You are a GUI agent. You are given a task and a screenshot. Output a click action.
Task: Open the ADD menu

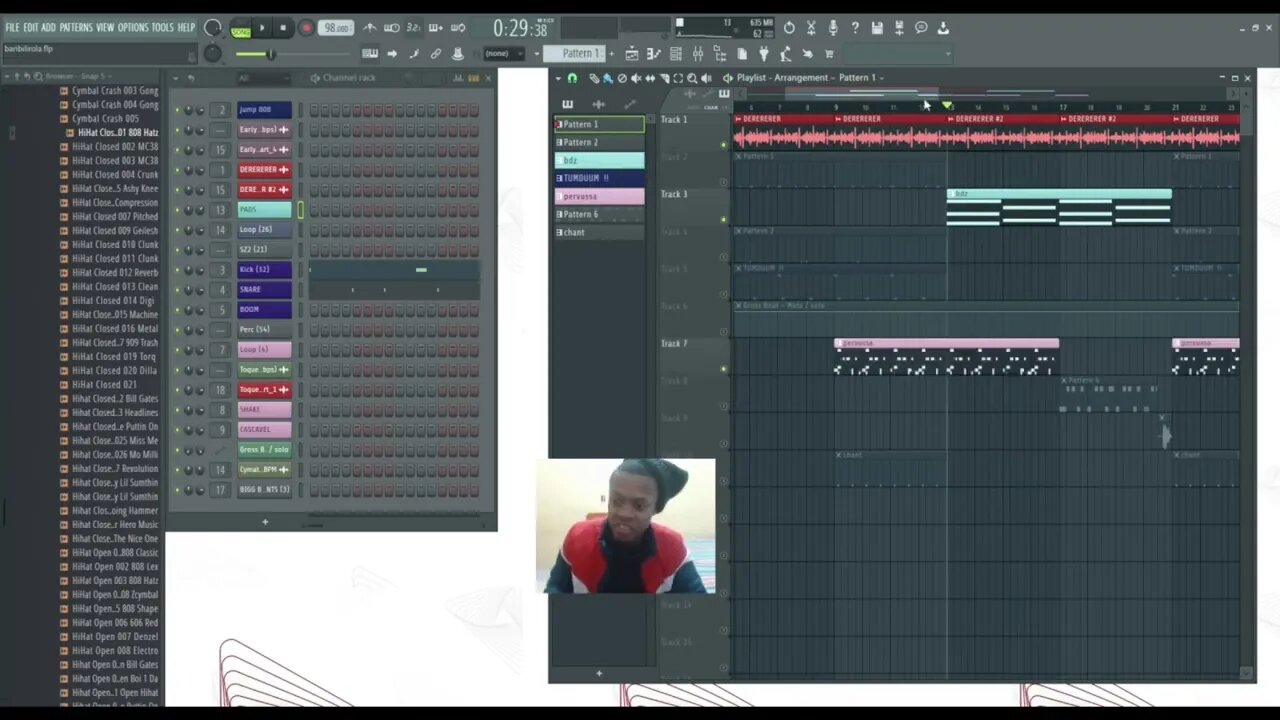(48, 27)
